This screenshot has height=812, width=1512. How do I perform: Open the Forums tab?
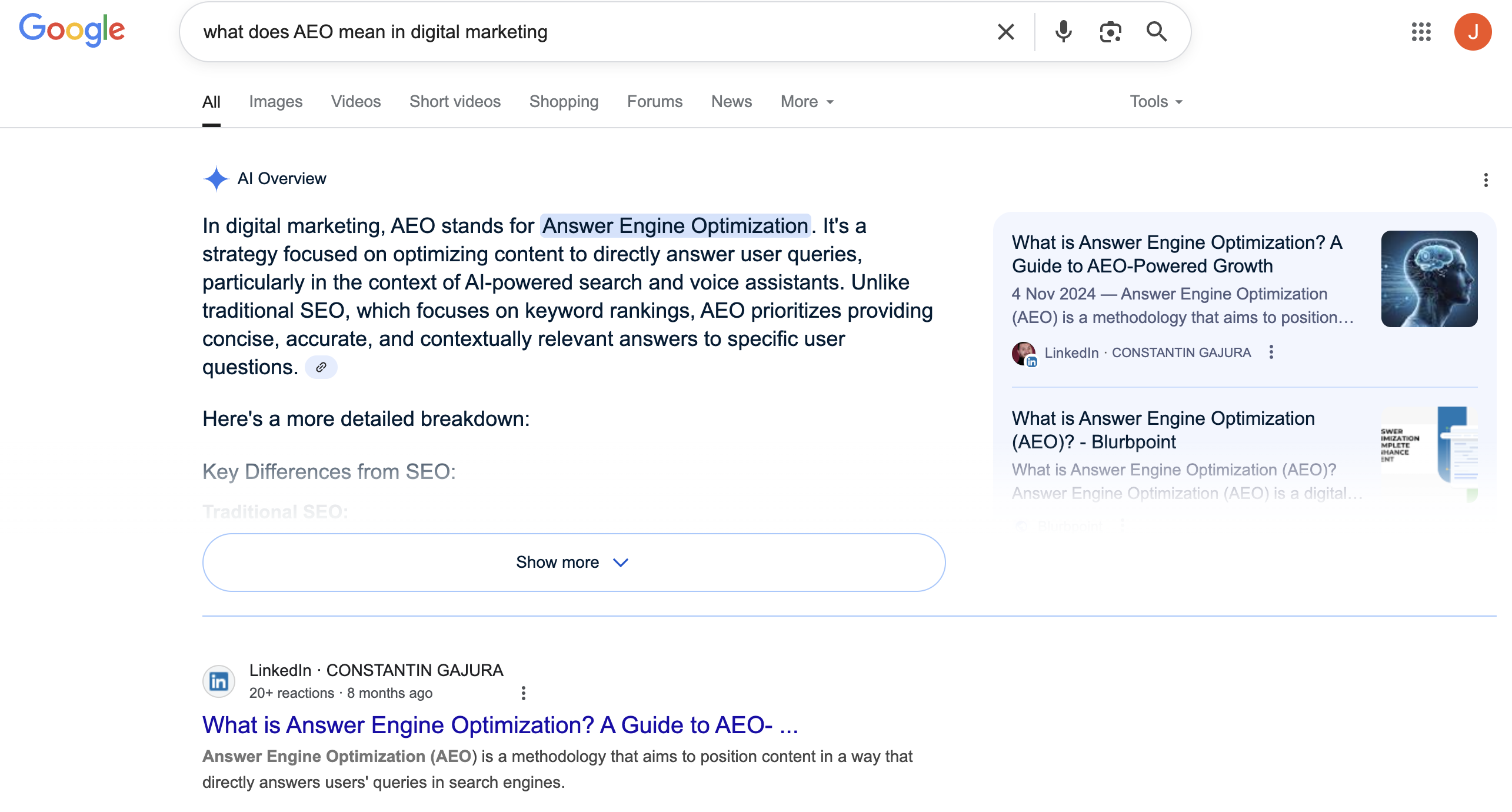point(655,102)
